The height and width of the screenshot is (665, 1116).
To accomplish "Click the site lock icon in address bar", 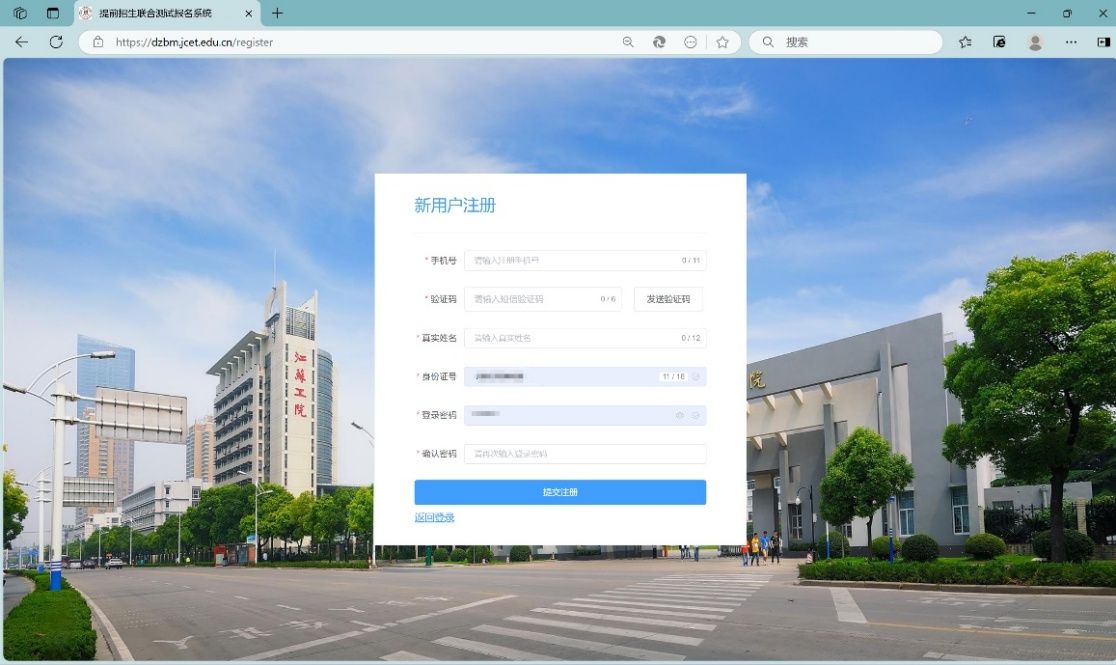I will pyautogui.click(x=98, y=42).
